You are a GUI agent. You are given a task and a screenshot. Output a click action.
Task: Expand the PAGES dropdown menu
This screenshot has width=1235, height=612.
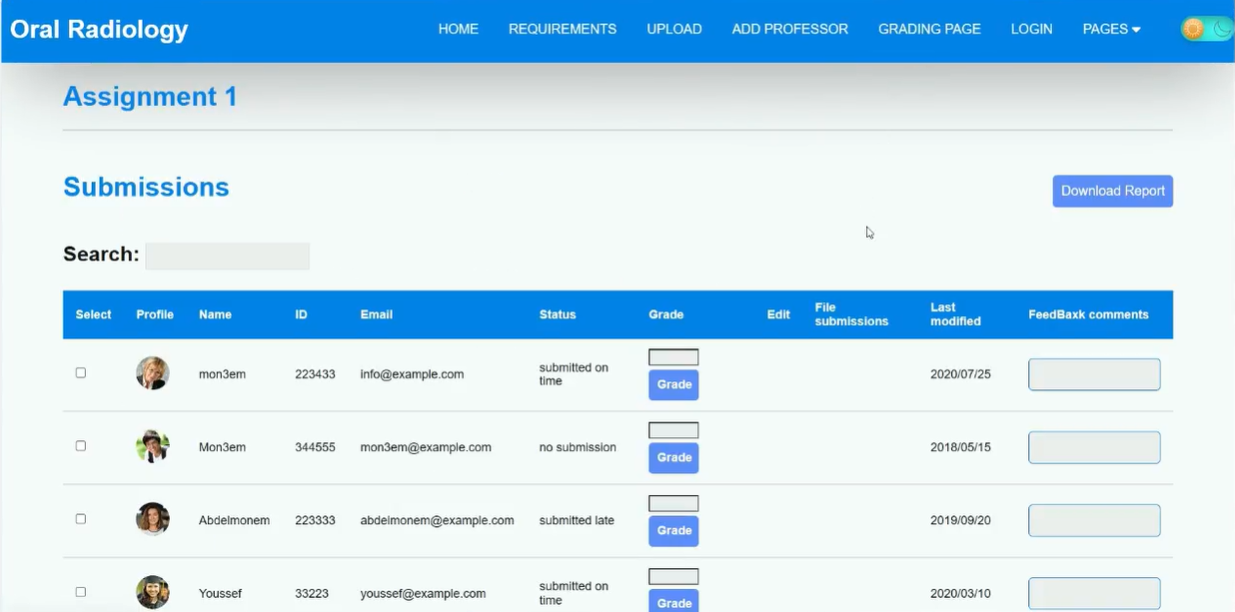tap(1111, 29)
